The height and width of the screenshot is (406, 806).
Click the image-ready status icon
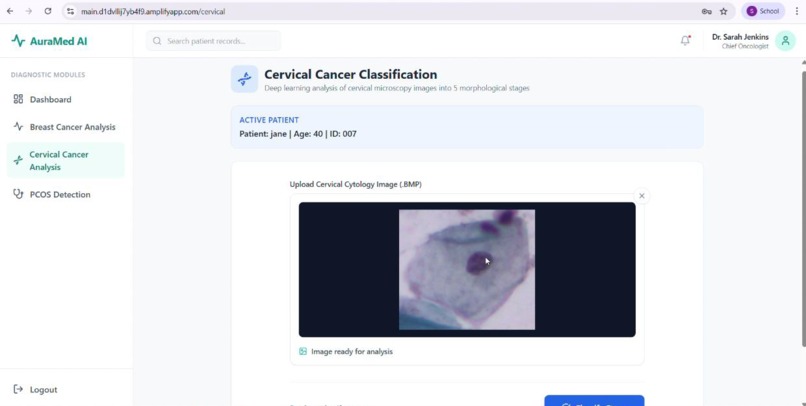[303, 352]
